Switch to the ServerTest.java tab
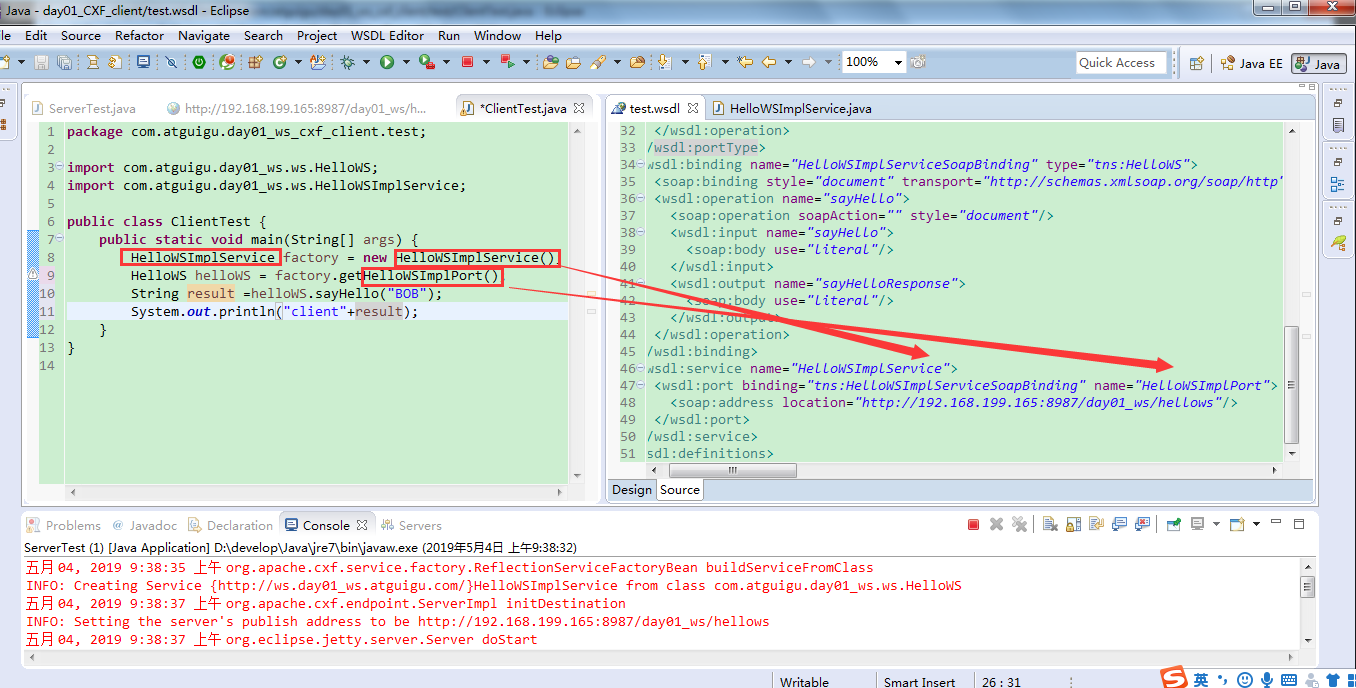The image size is (1356, 688). (x=83, y=108)
